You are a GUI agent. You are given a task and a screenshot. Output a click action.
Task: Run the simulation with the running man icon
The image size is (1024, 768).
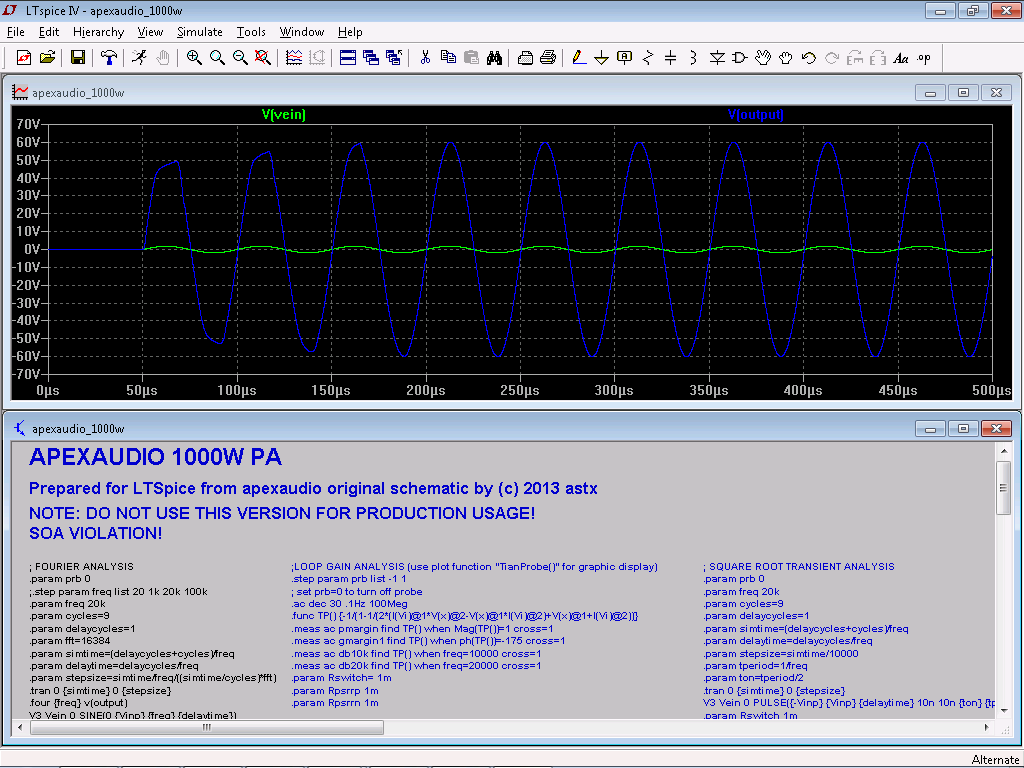(139, 58)
